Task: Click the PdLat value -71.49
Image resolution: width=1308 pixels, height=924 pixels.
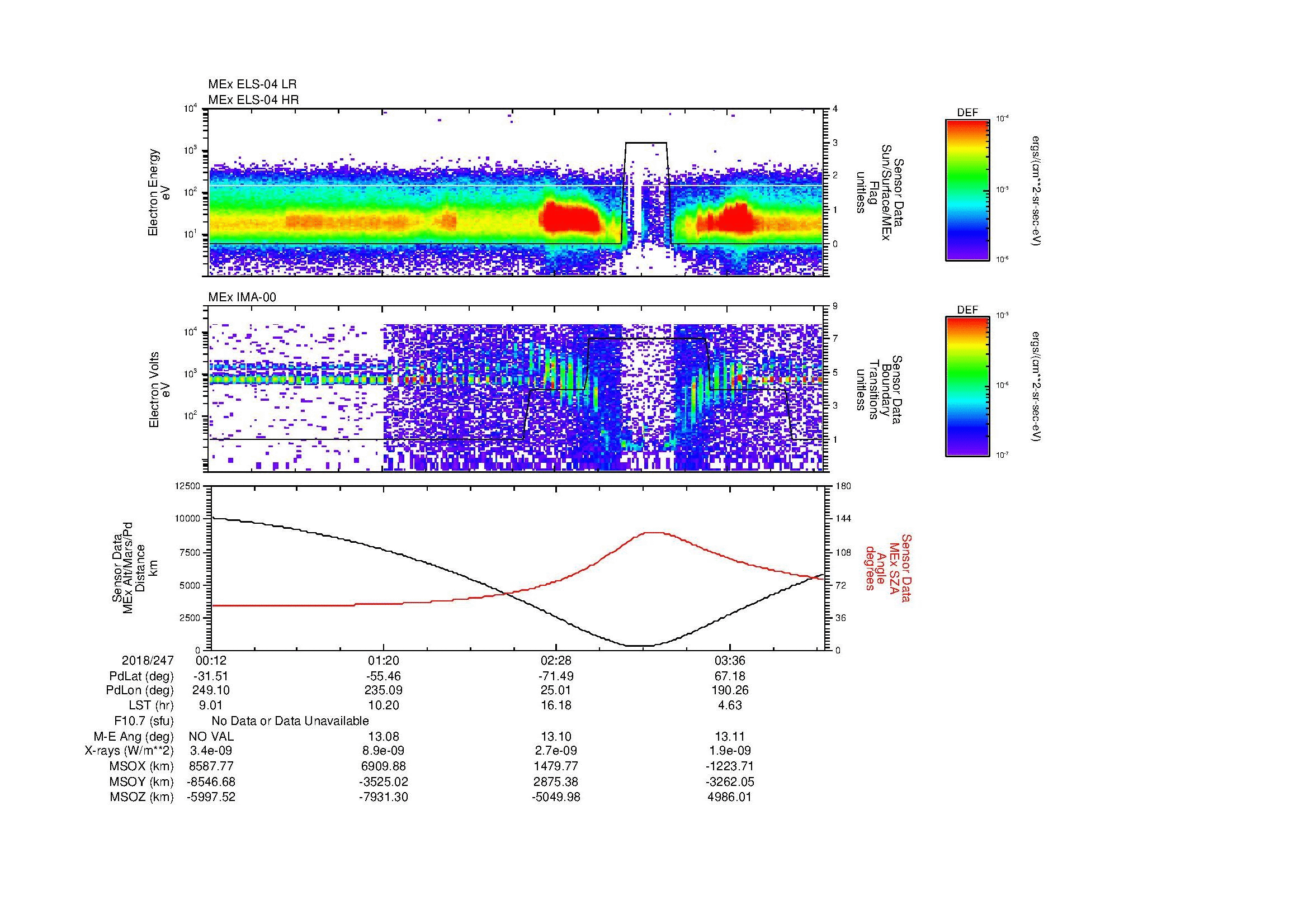Action: [555, 676]
